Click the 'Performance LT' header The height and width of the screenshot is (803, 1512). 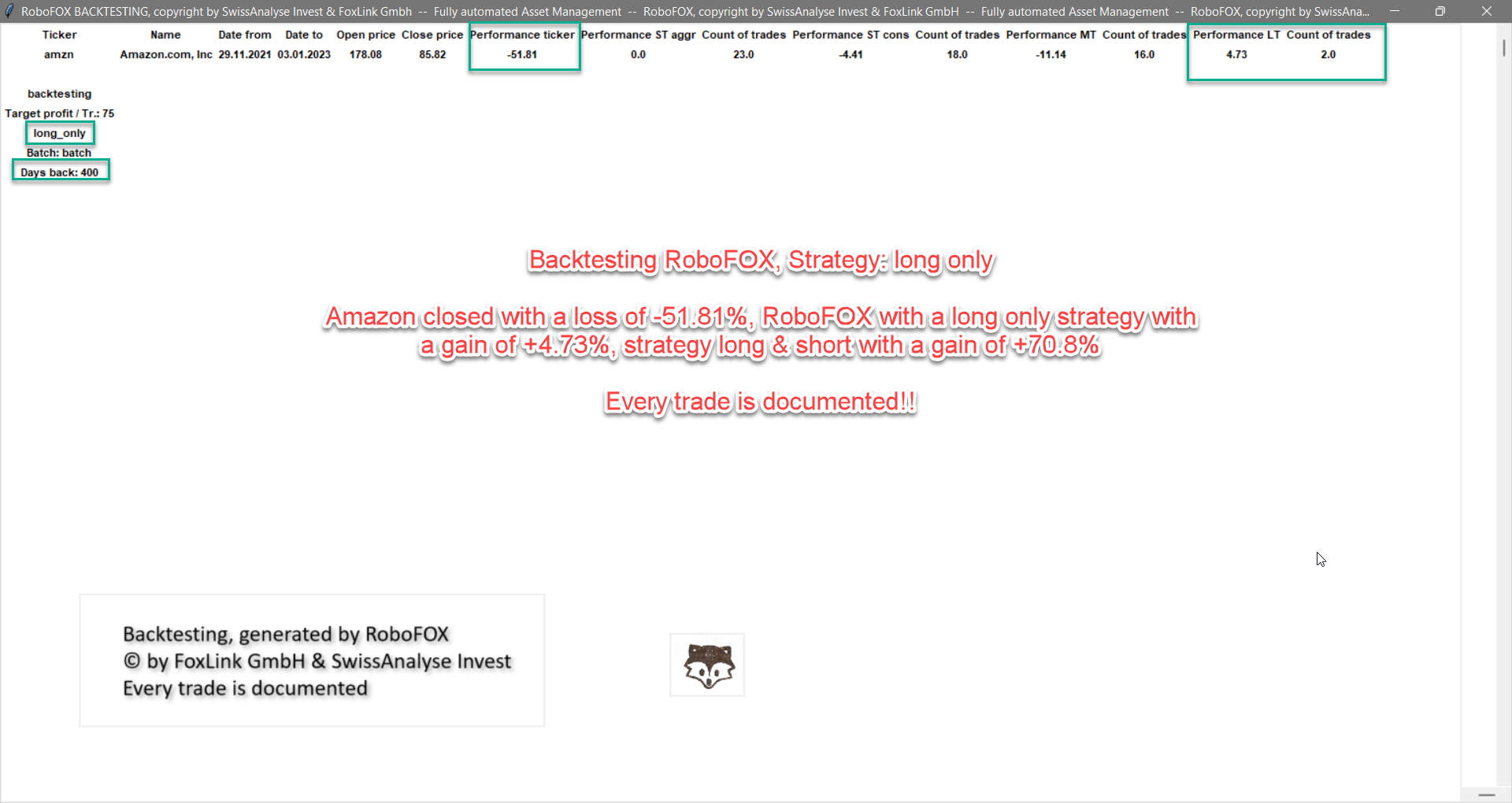pos(1236,35)
